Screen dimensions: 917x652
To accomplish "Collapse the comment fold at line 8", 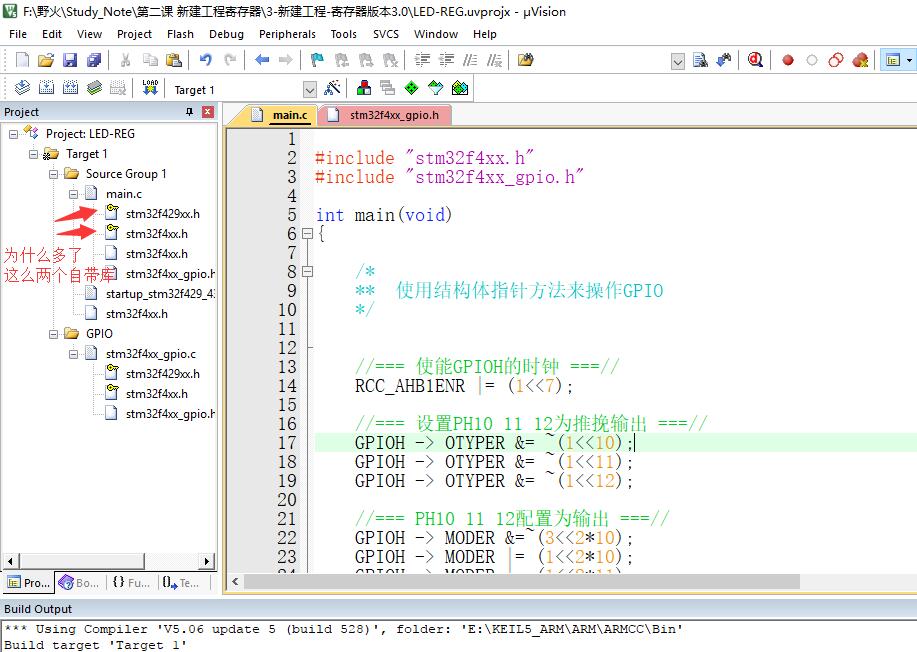I will click(307, 271).
